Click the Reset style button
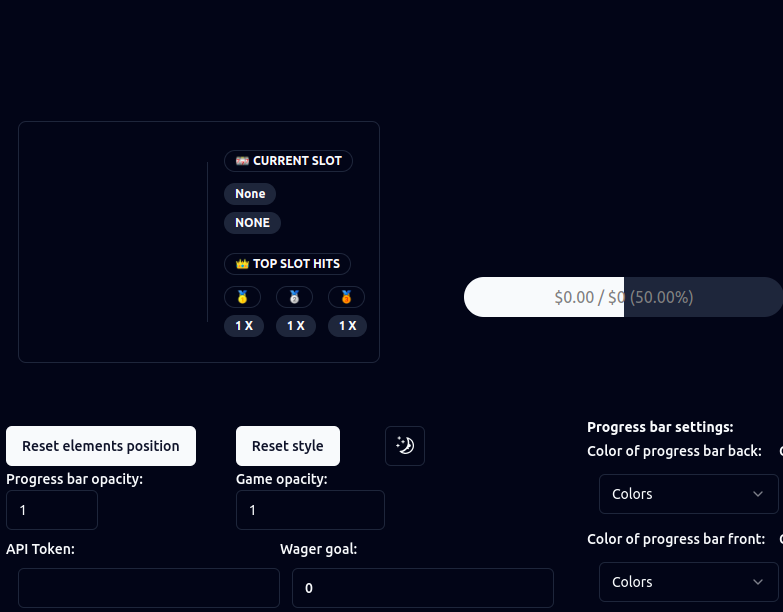The height and width of the screenshot is (612, 783). [288, 446]
